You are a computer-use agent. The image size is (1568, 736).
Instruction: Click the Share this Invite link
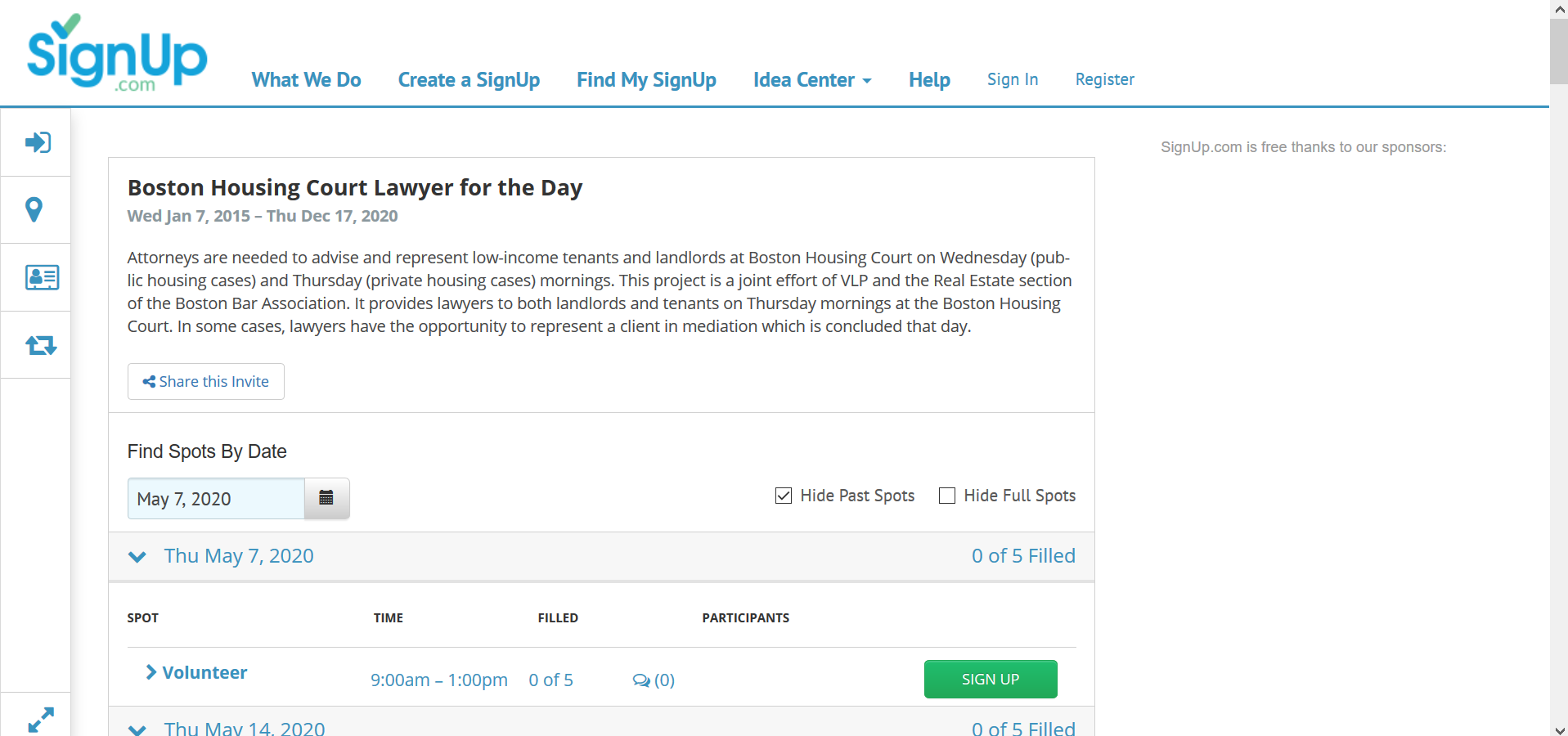pos(205,381)
